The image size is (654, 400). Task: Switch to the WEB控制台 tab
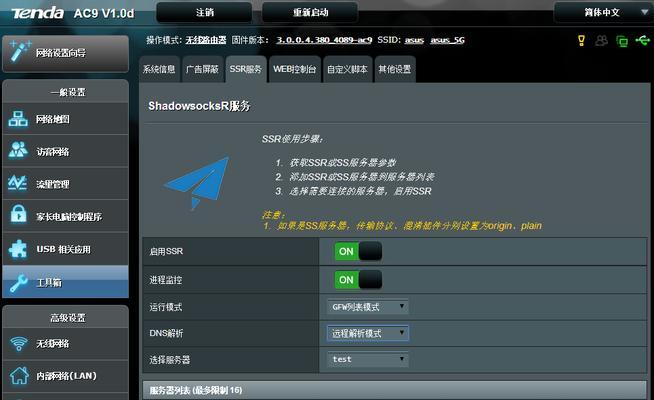click(x=294, y=69)
